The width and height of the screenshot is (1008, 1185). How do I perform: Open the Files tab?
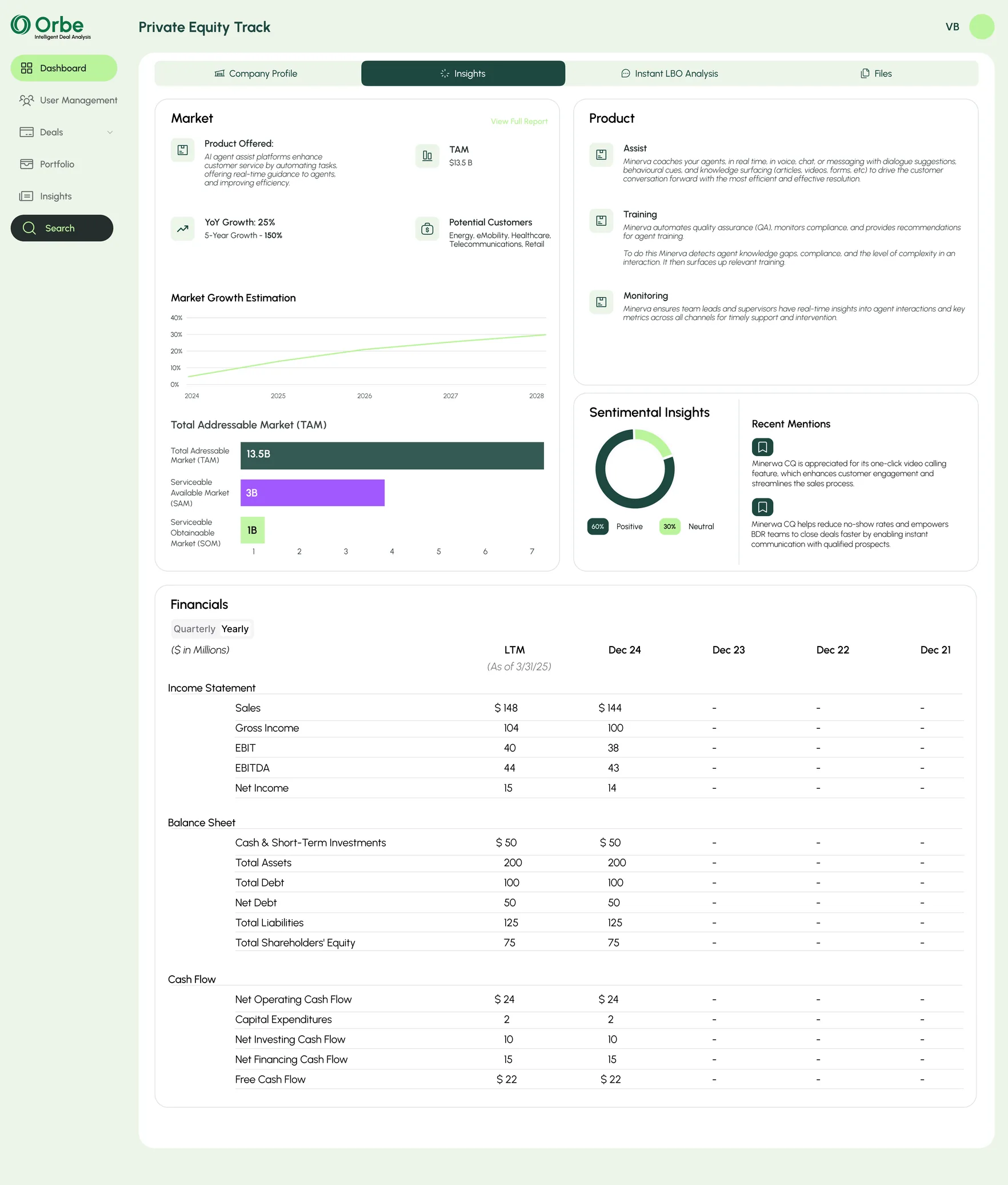[x=876, y=73]
